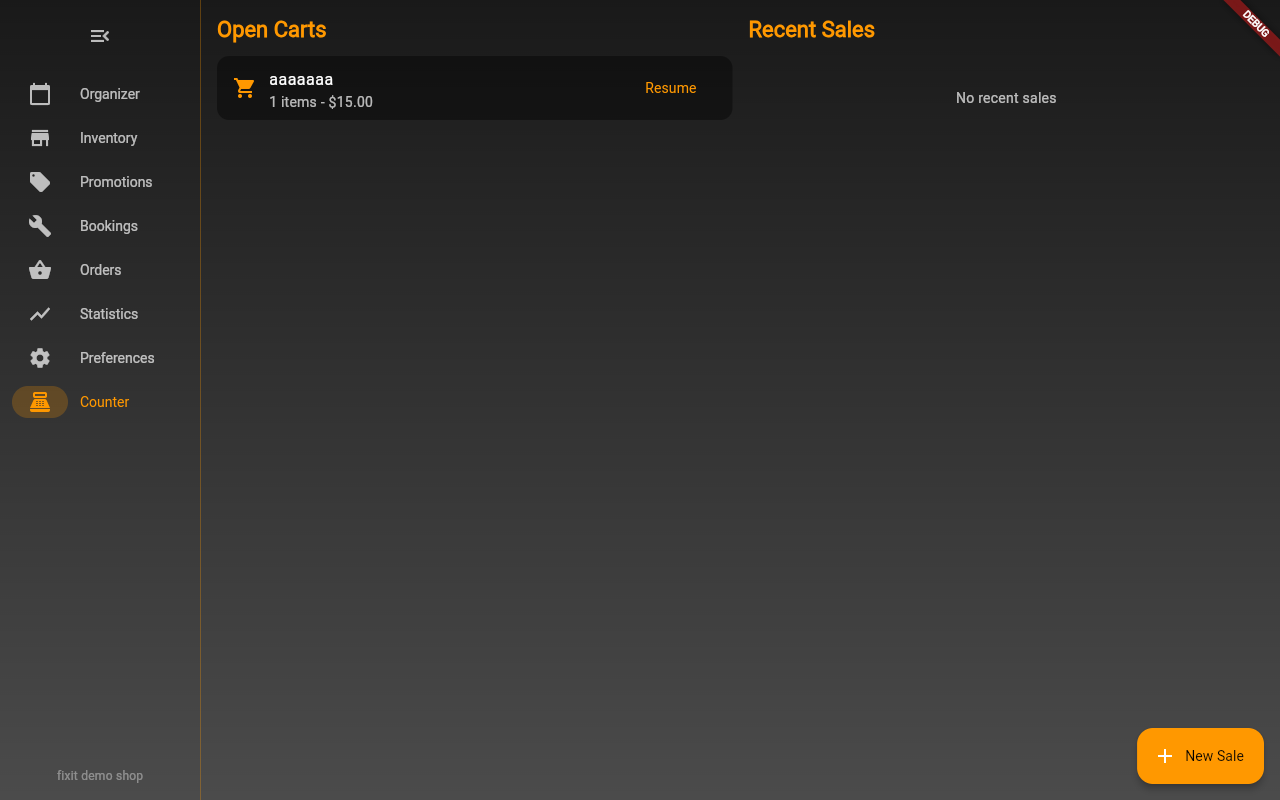
Task: Collapse the sidebar with the menu-close icon
Action: tap(100, 36)
